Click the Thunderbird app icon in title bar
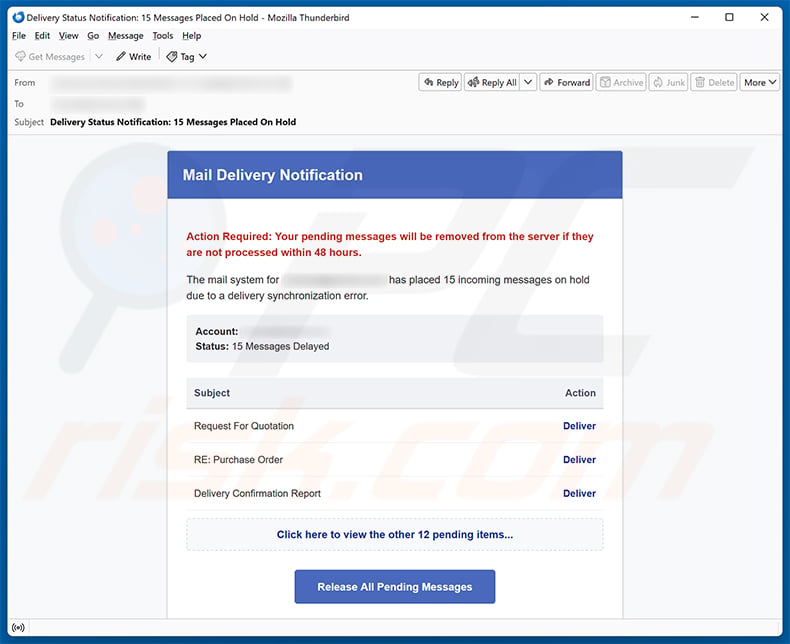Screen dimensions: 790x644 click(x=18, y=17)
